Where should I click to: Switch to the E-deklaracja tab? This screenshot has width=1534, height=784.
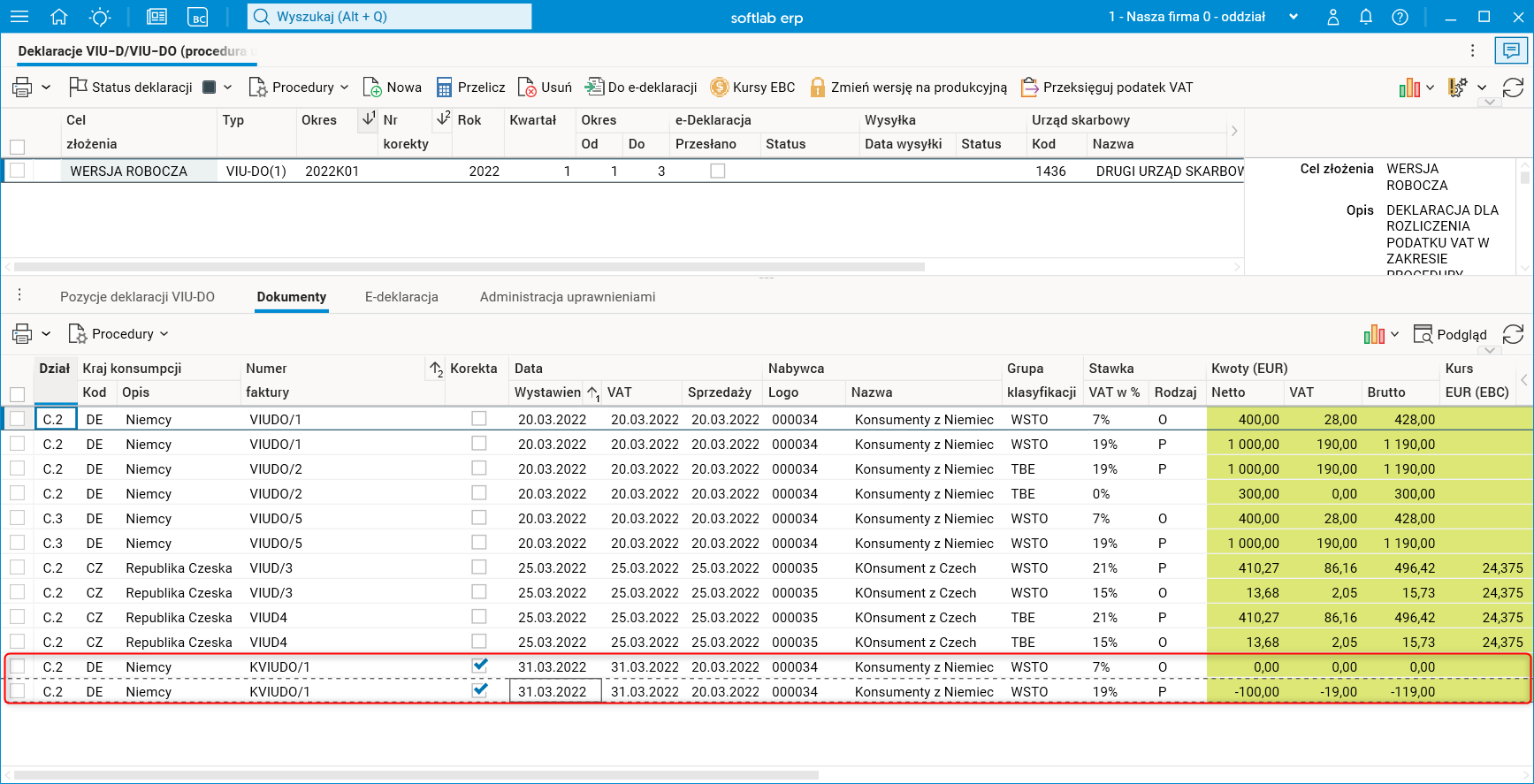[x=401, y=297]
